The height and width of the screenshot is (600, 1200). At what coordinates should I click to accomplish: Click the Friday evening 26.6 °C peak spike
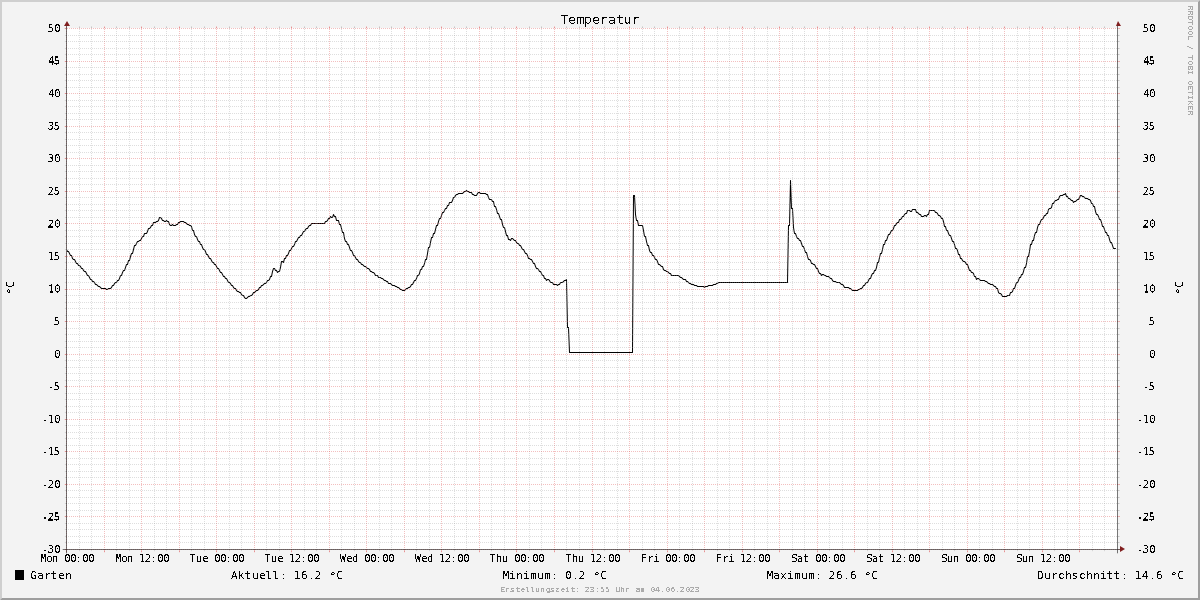[x=790, y=182]
